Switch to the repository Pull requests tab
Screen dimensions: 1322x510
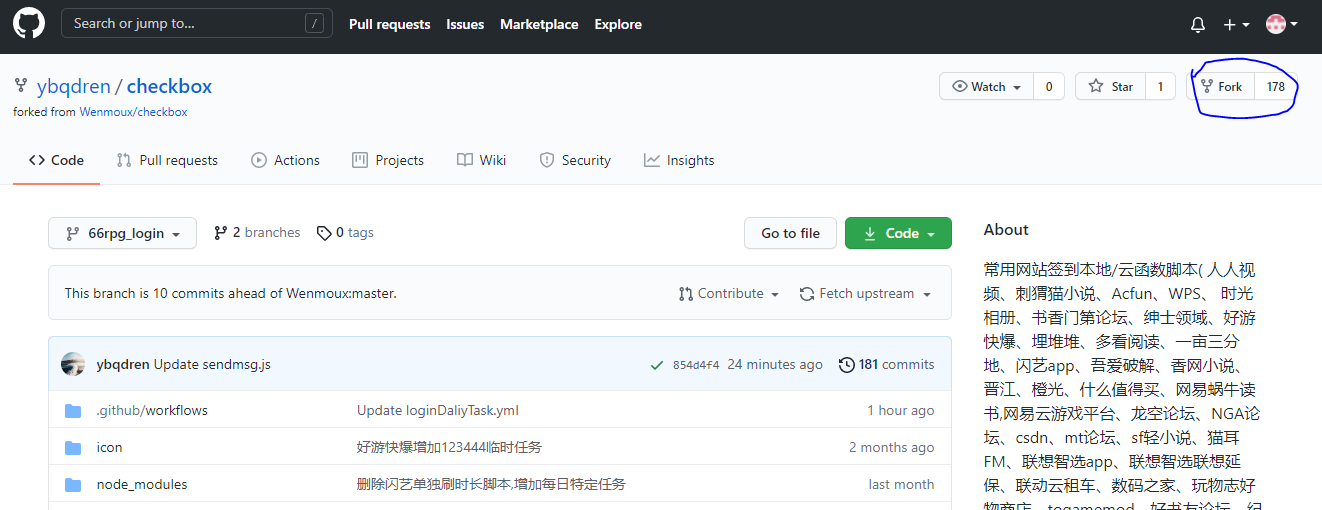pos(167,160)
